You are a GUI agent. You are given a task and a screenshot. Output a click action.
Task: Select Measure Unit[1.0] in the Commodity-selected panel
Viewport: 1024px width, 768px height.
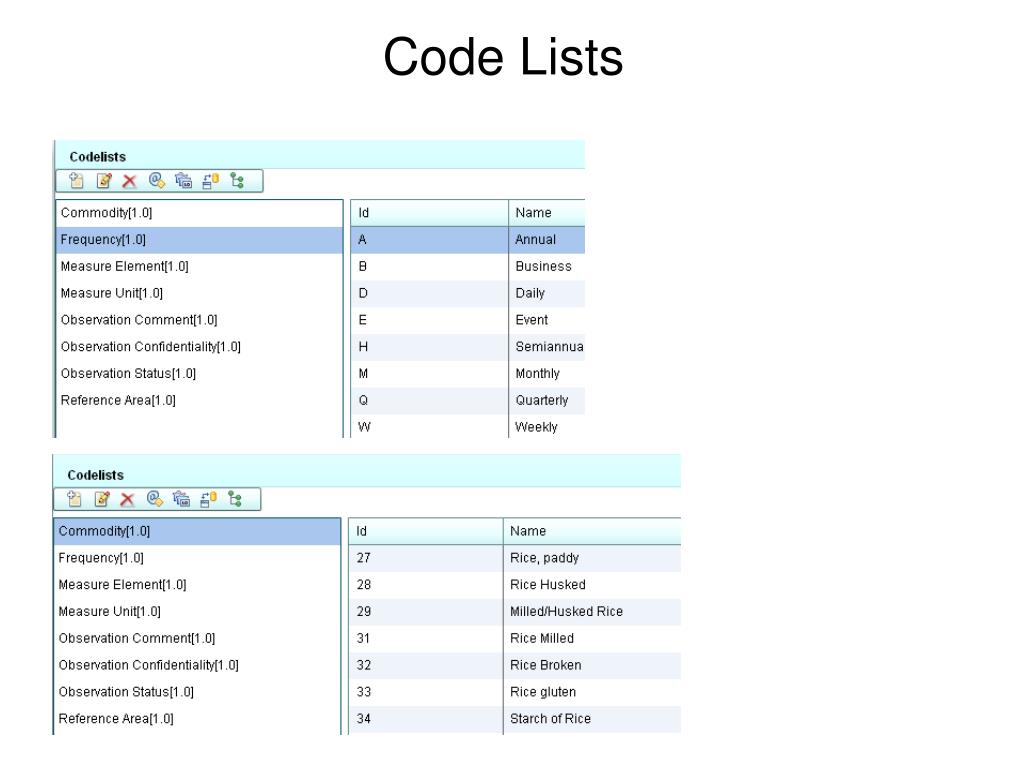[x=197, y=612]
